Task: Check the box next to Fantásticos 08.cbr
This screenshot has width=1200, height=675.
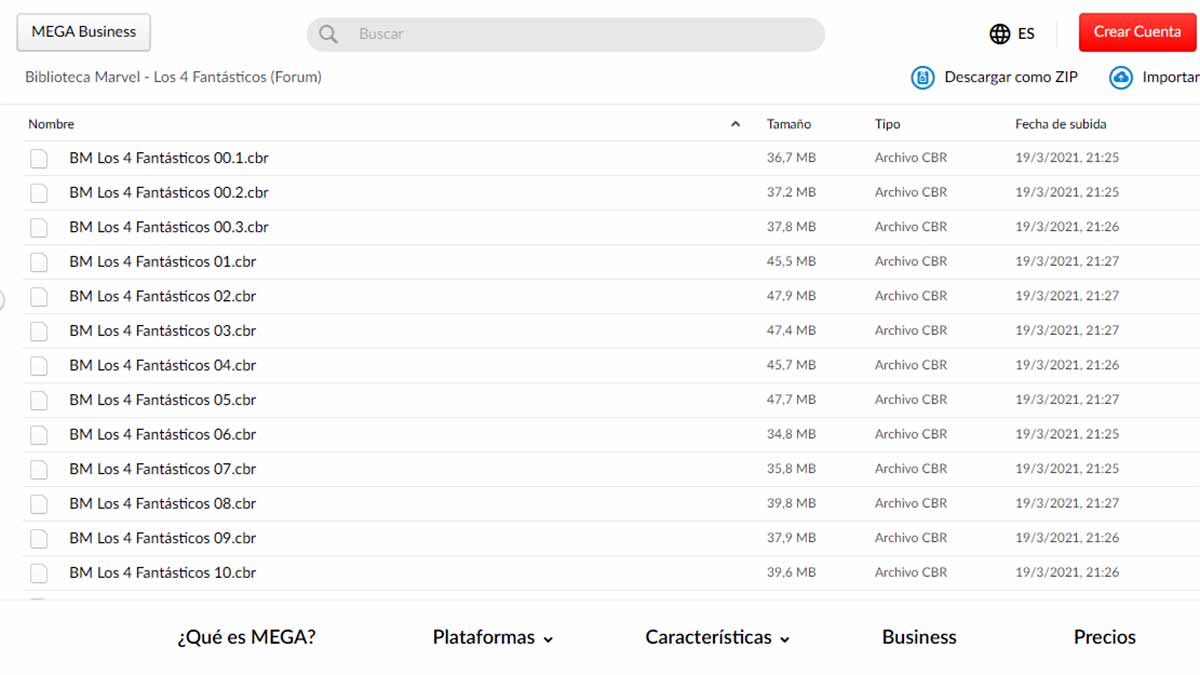Action: coord(39,504)
